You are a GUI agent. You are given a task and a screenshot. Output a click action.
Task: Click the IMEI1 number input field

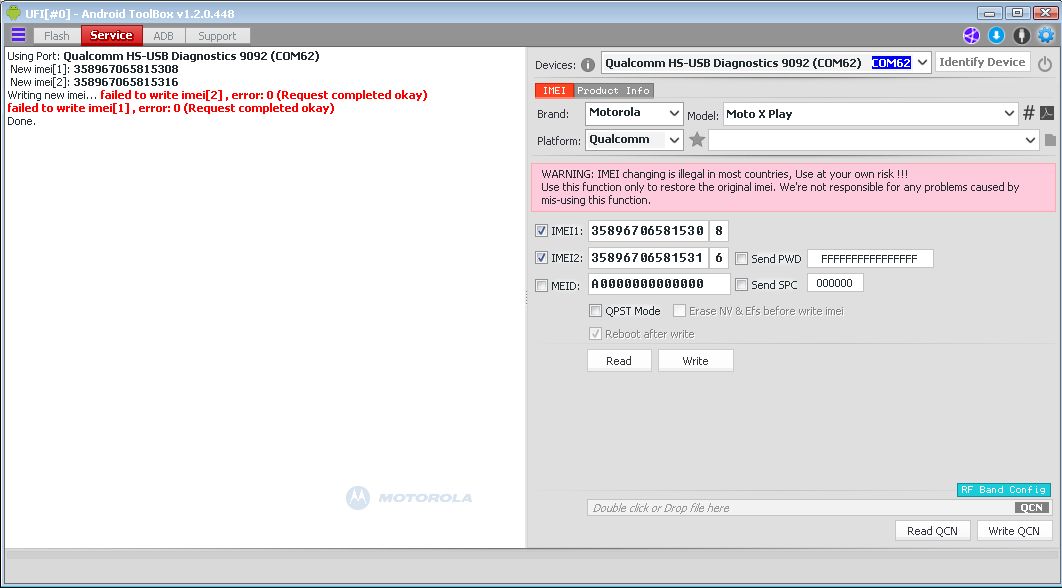tap(648, 231)
